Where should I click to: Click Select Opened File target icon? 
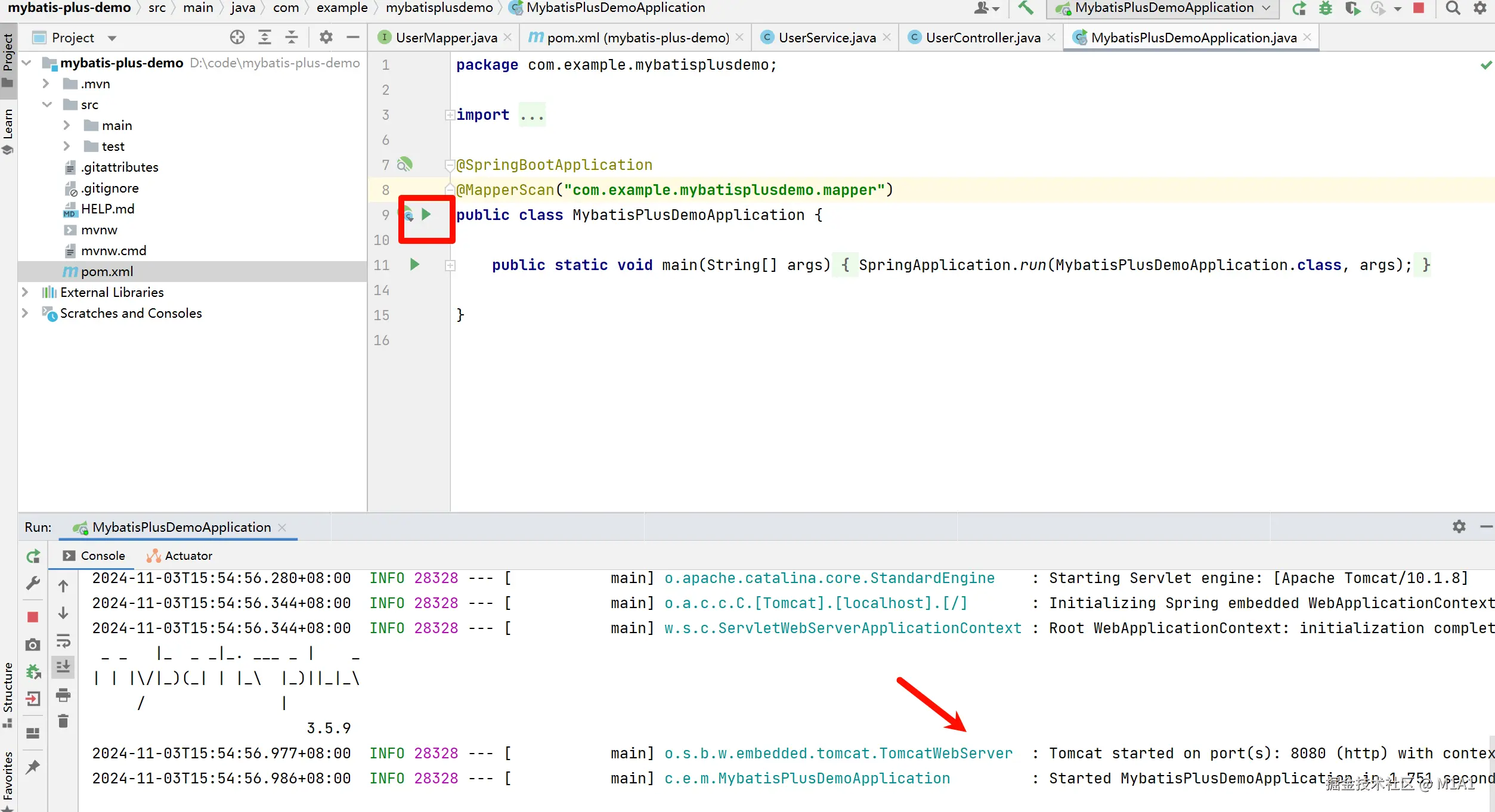coord(237,38)
